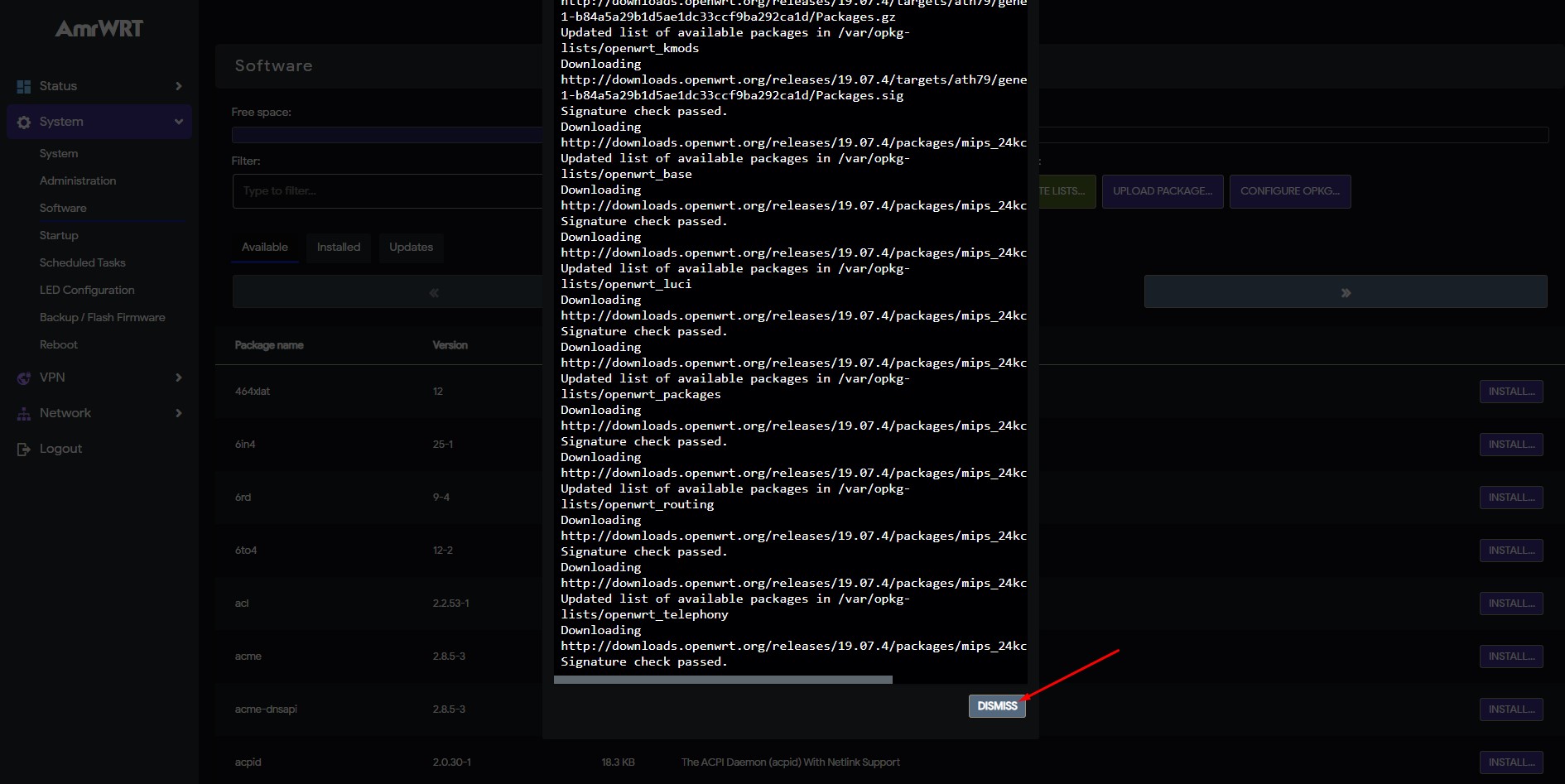
Task: Go to next package page arrow
Action: 1346,292
